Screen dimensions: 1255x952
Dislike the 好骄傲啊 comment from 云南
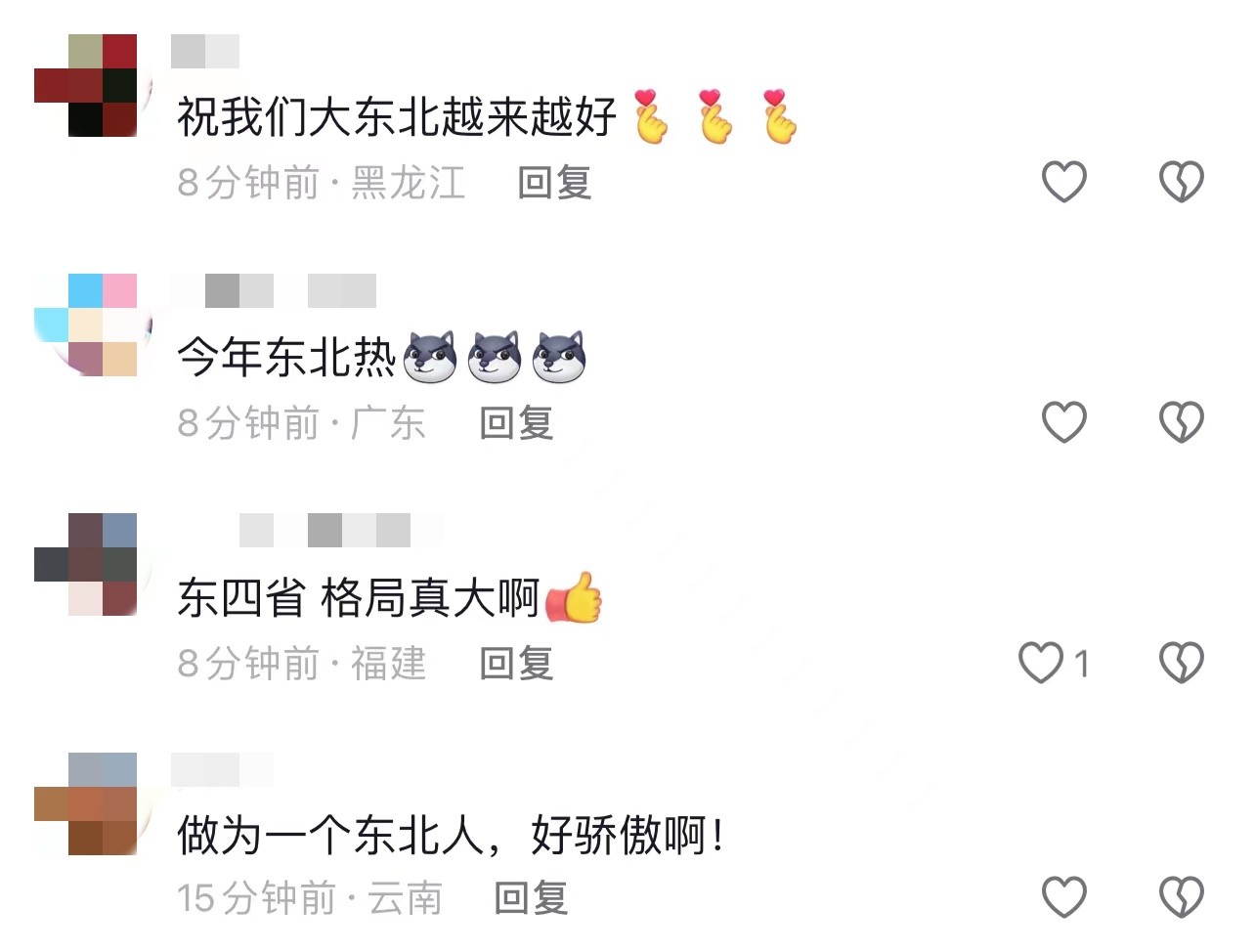click(1182, 897)
